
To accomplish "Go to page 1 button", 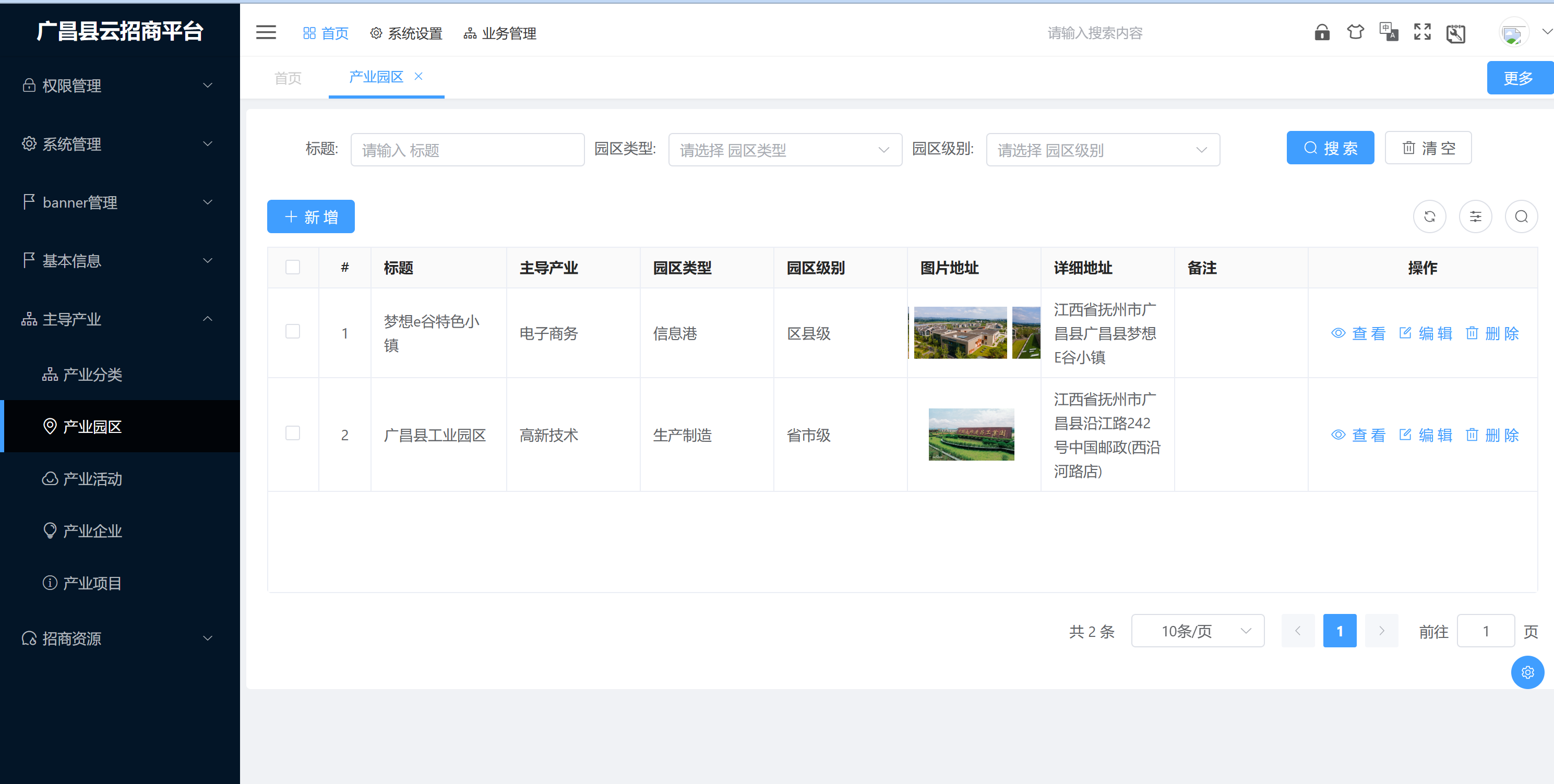I will click(x=1339, y=631).
